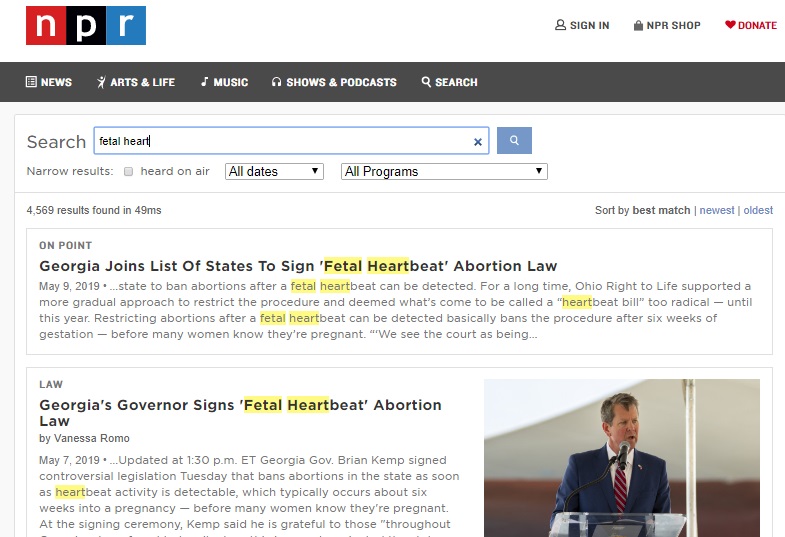This screenshot has width=785, height=537.
Task: Click the Sign In user icon
Action: [x=560, y=25]
